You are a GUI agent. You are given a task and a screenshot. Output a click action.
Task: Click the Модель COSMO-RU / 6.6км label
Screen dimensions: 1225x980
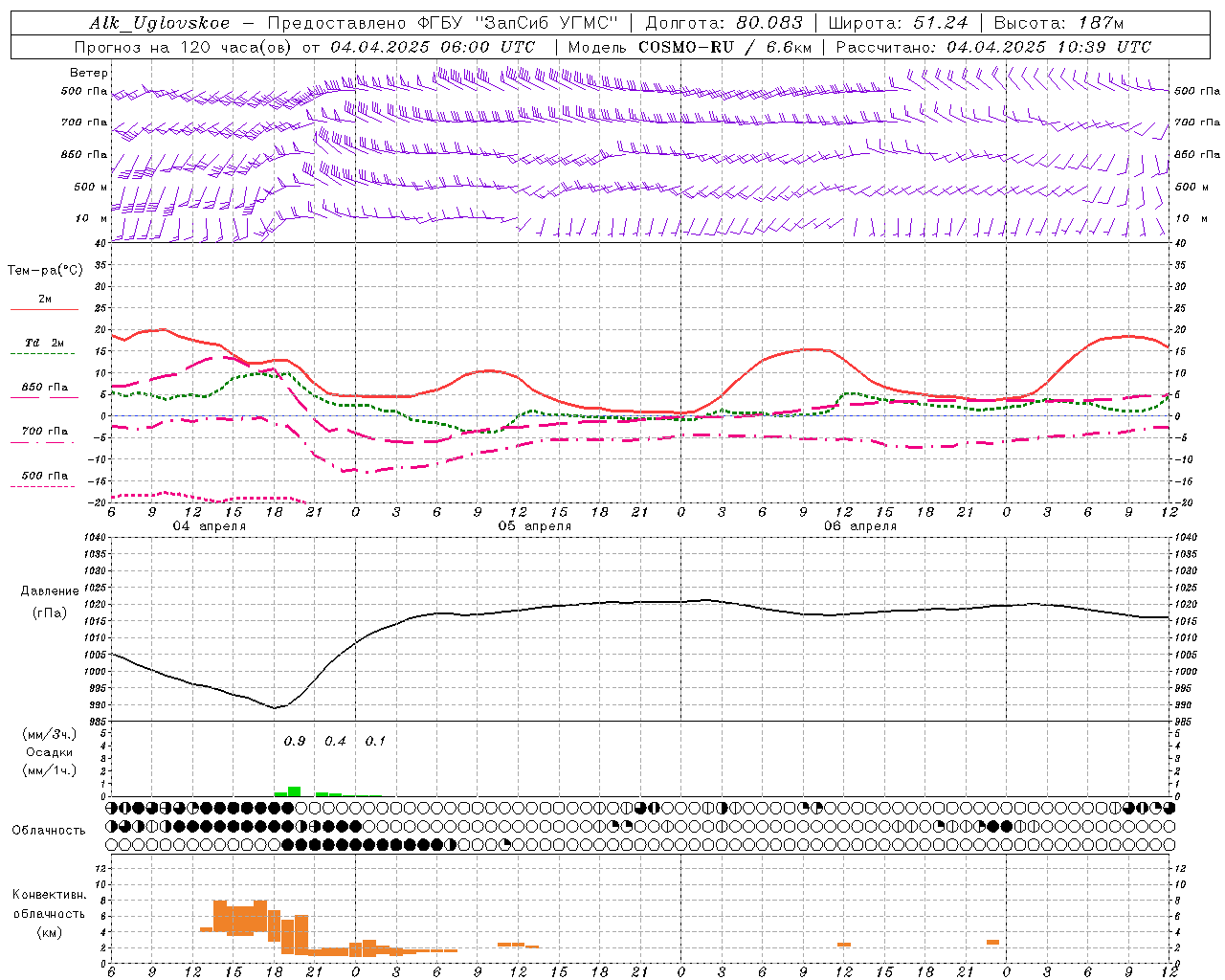point(689,47)
